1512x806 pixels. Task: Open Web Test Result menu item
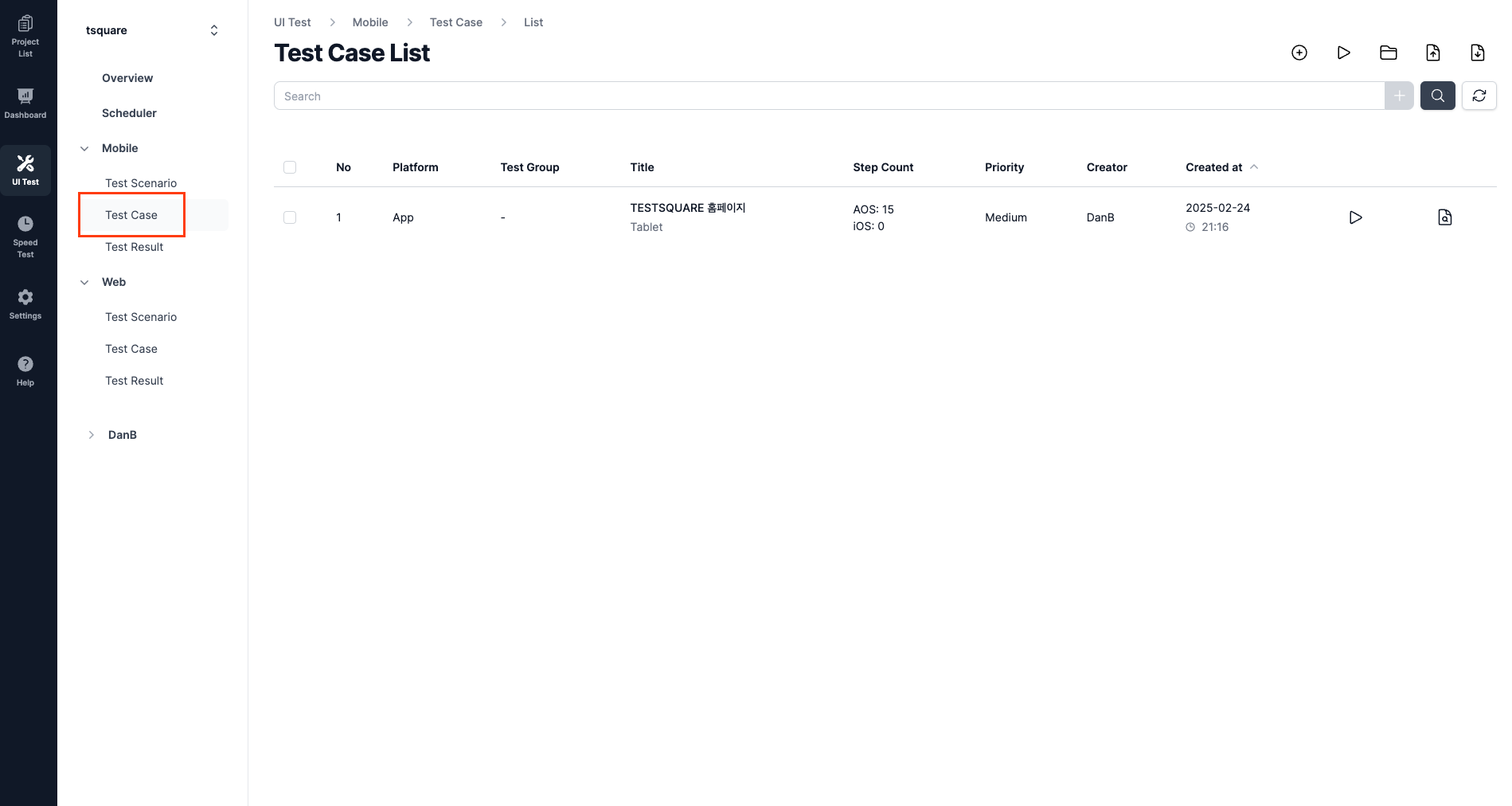click(134, 381)
